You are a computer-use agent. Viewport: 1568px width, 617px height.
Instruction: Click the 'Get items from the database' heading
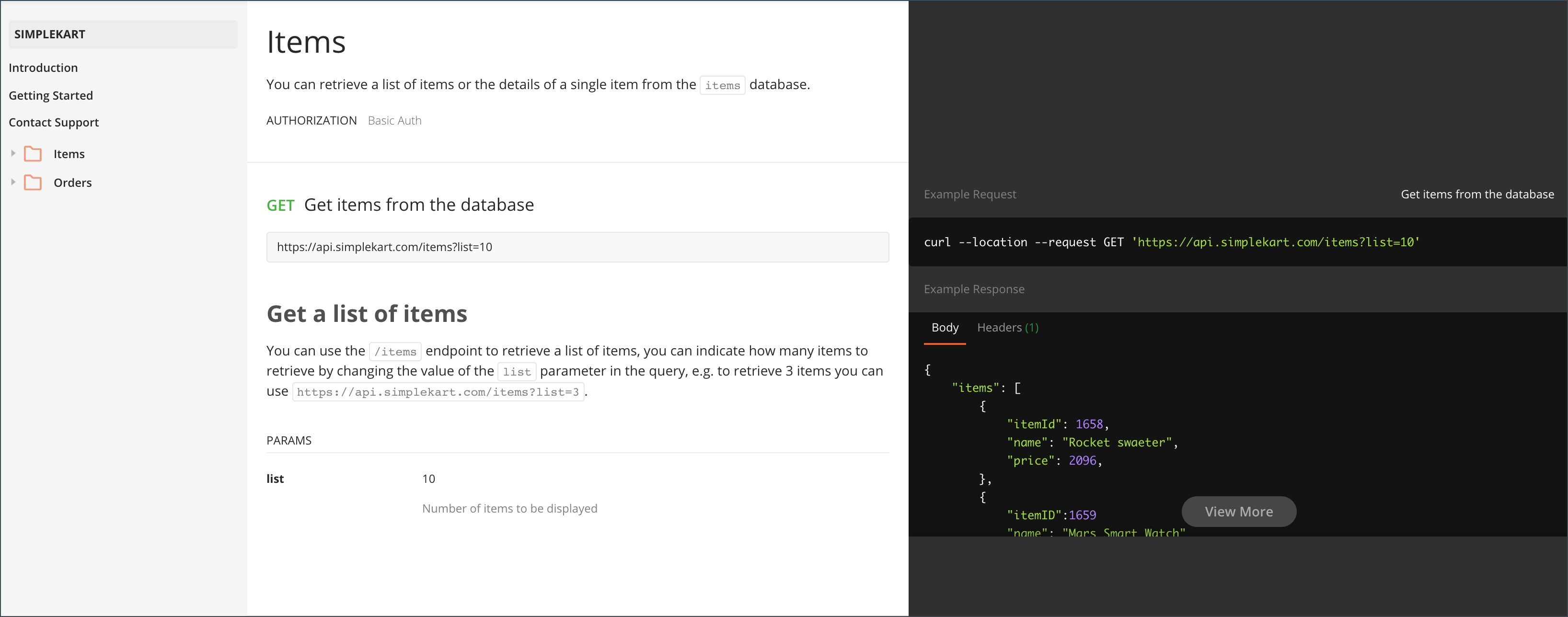point(419,205)
